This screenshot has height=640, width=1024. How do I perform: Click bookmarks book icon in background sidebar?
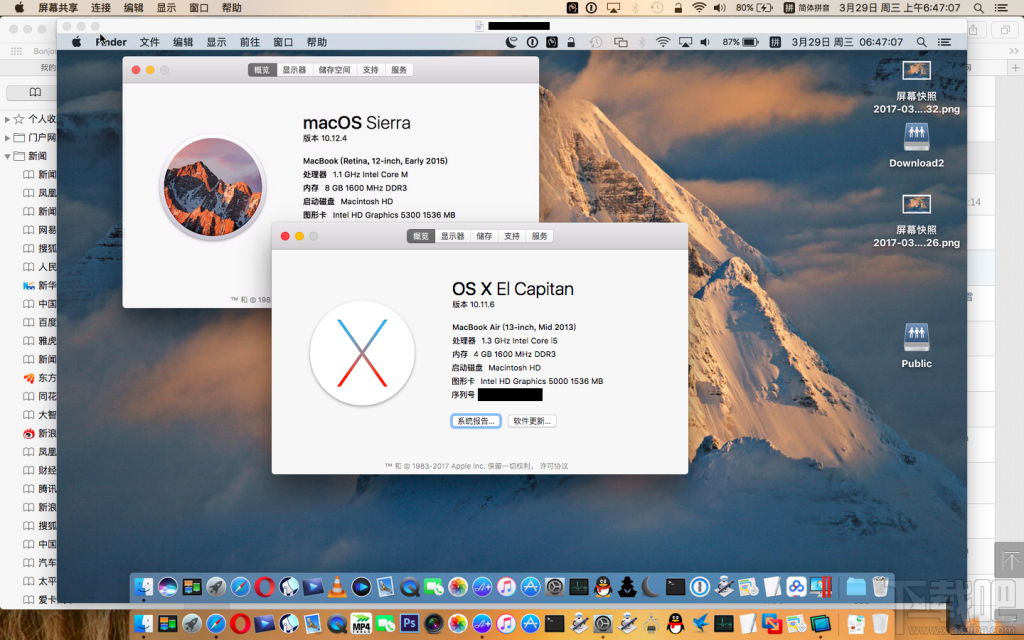35,92
